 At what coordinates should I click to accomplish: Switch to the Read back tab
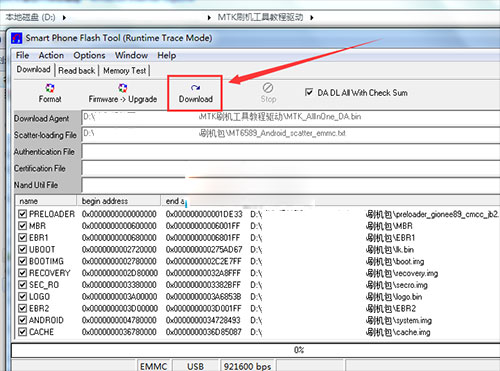point(77,70)
